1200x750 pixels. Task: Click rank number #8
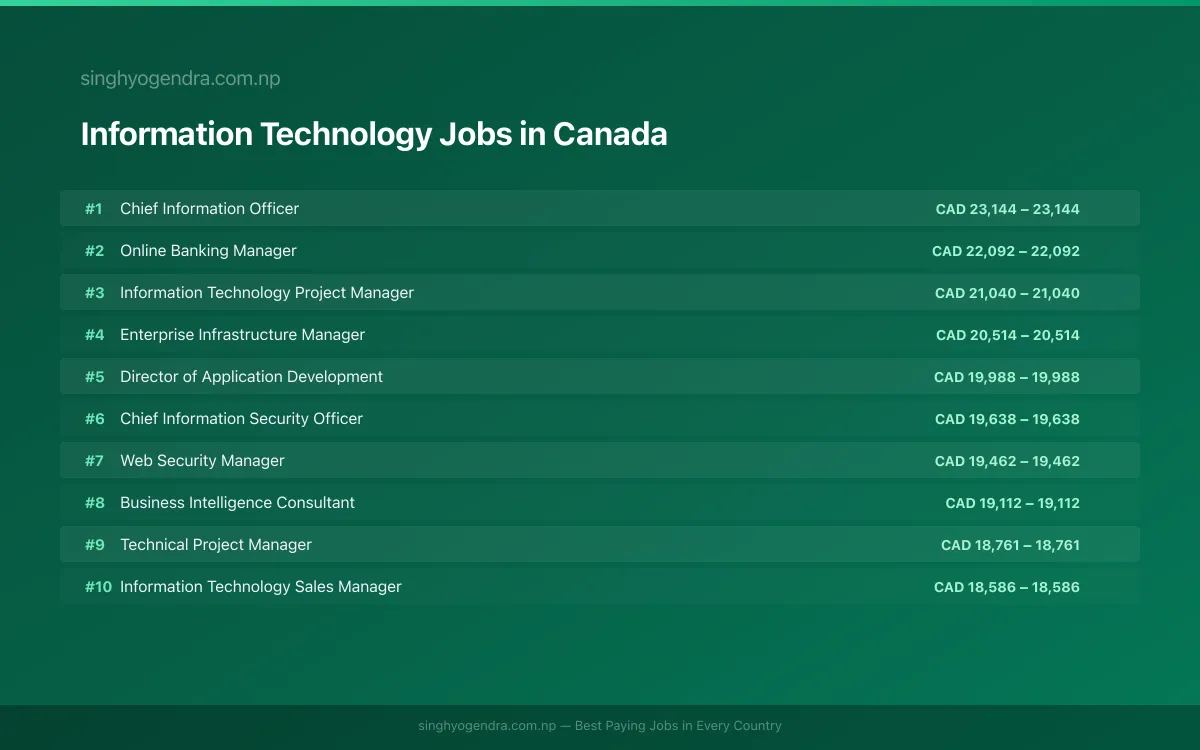pos(94,503)
